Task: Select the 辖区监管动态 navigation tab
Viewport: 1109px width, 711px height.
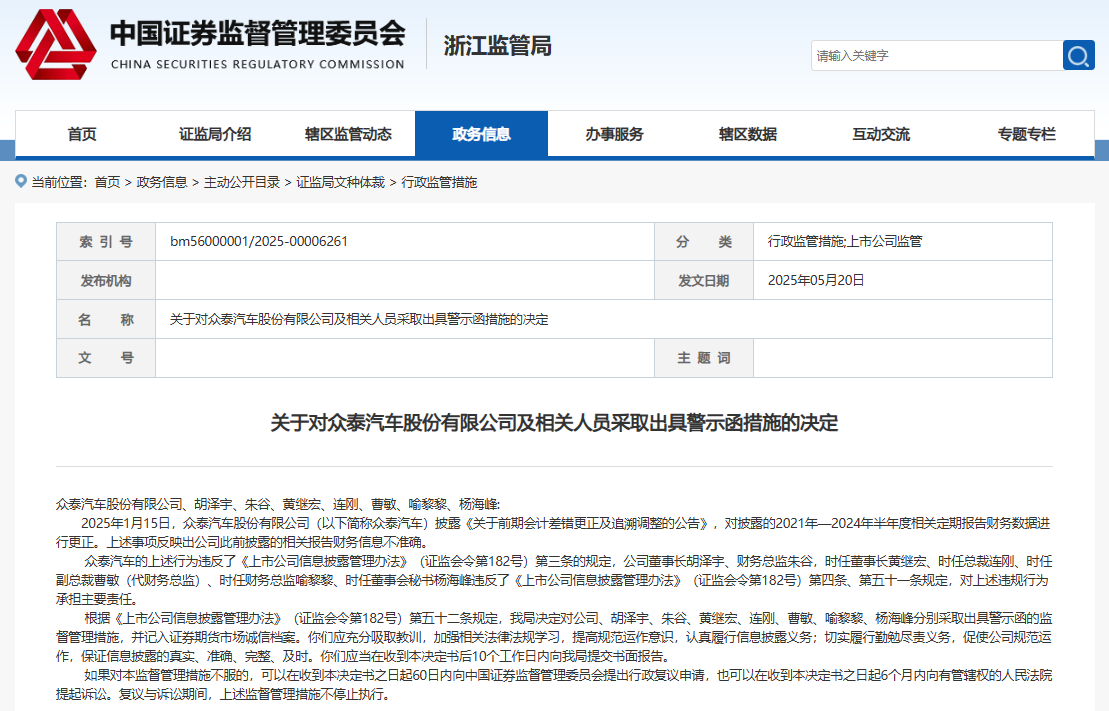Action: pyautogui.click(x=350, y=133)
